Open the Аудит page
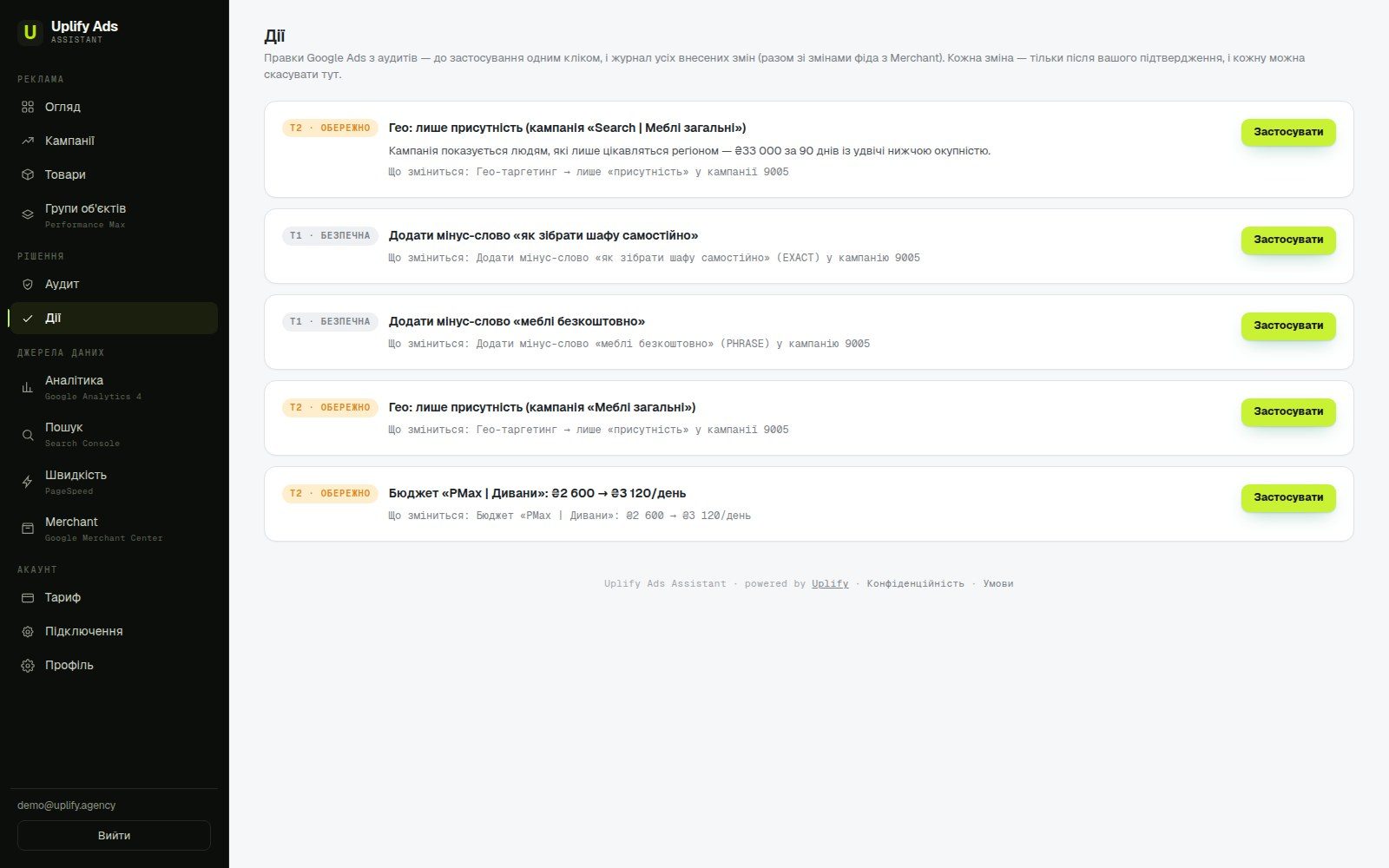The height and width of the screenshot is (868, 1389). tap(114, 284)
